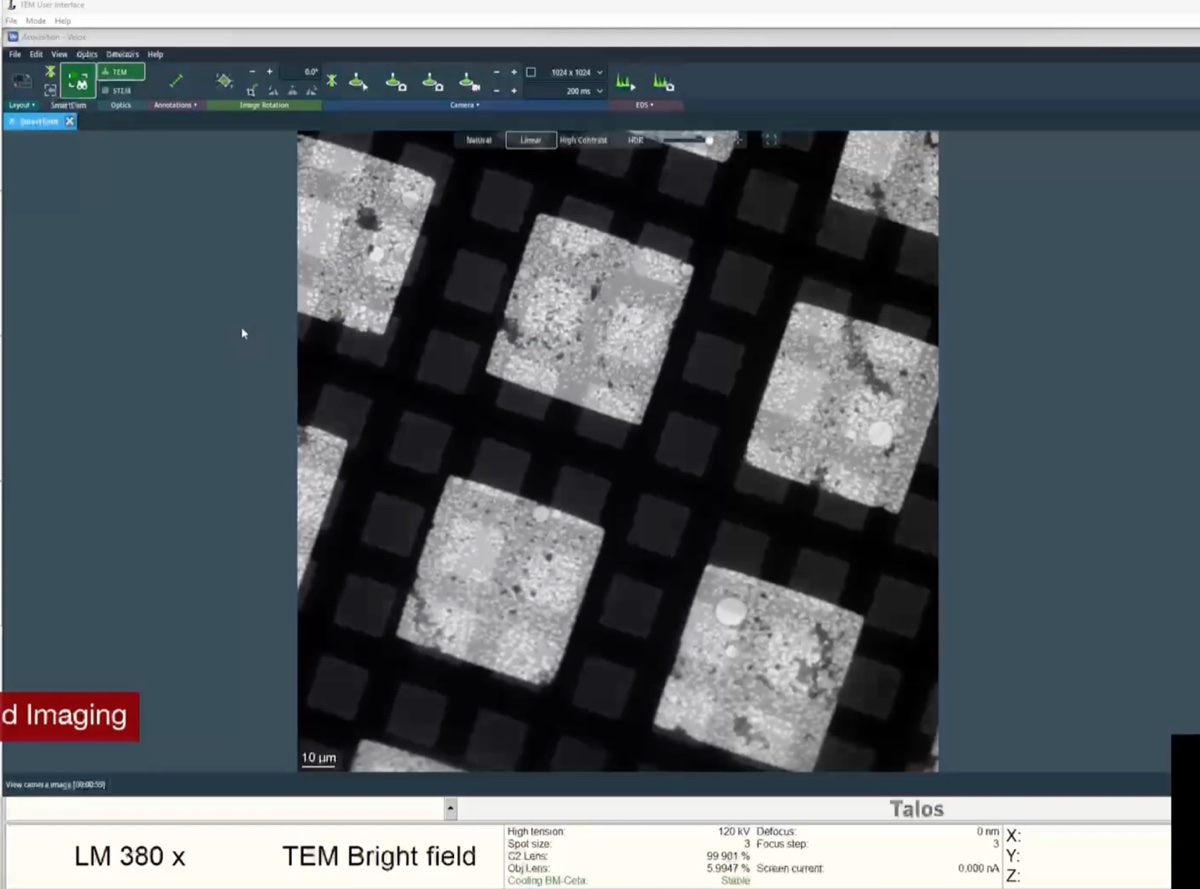Click the beam blank icon above SmartCam

pos(50,72)
